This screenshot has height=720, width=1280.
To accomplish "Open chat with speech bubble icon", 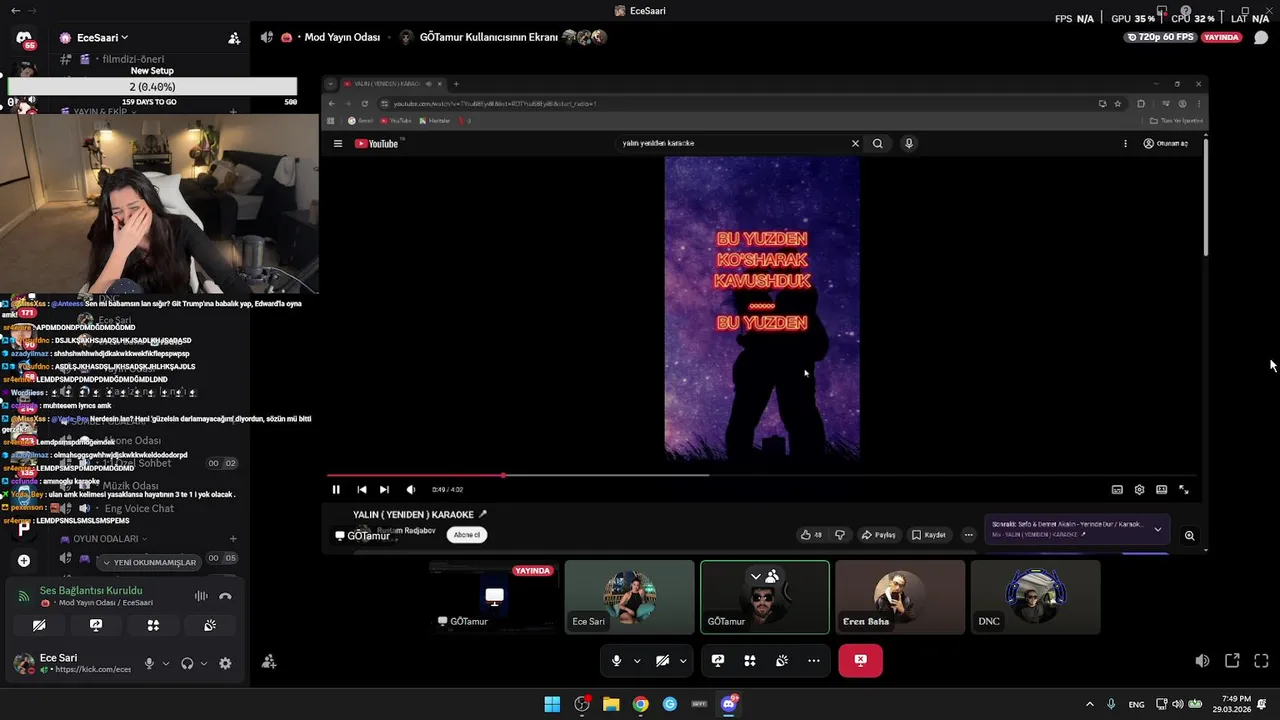I will (x=1261, y=38).
